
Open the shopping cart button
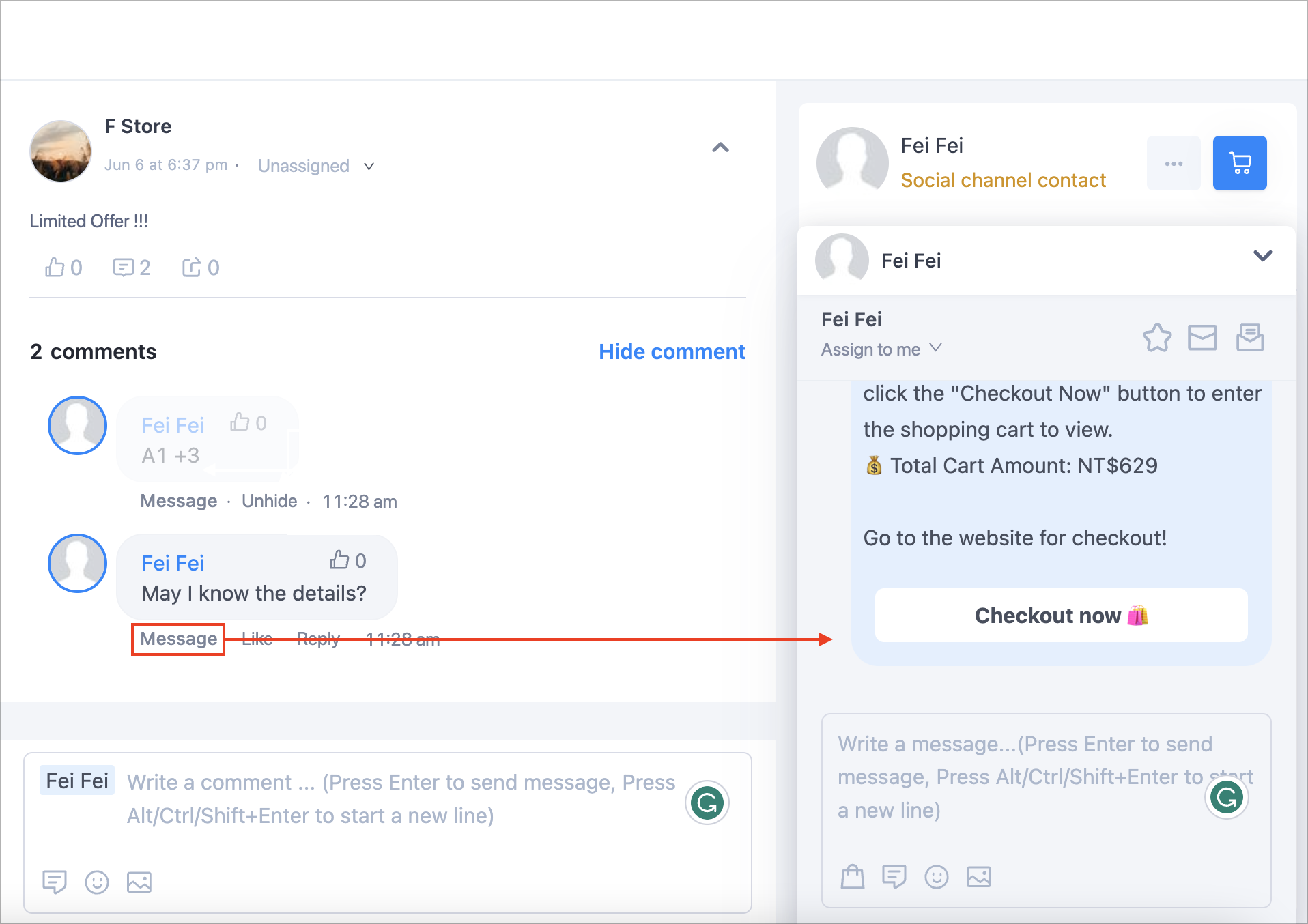1239,163
